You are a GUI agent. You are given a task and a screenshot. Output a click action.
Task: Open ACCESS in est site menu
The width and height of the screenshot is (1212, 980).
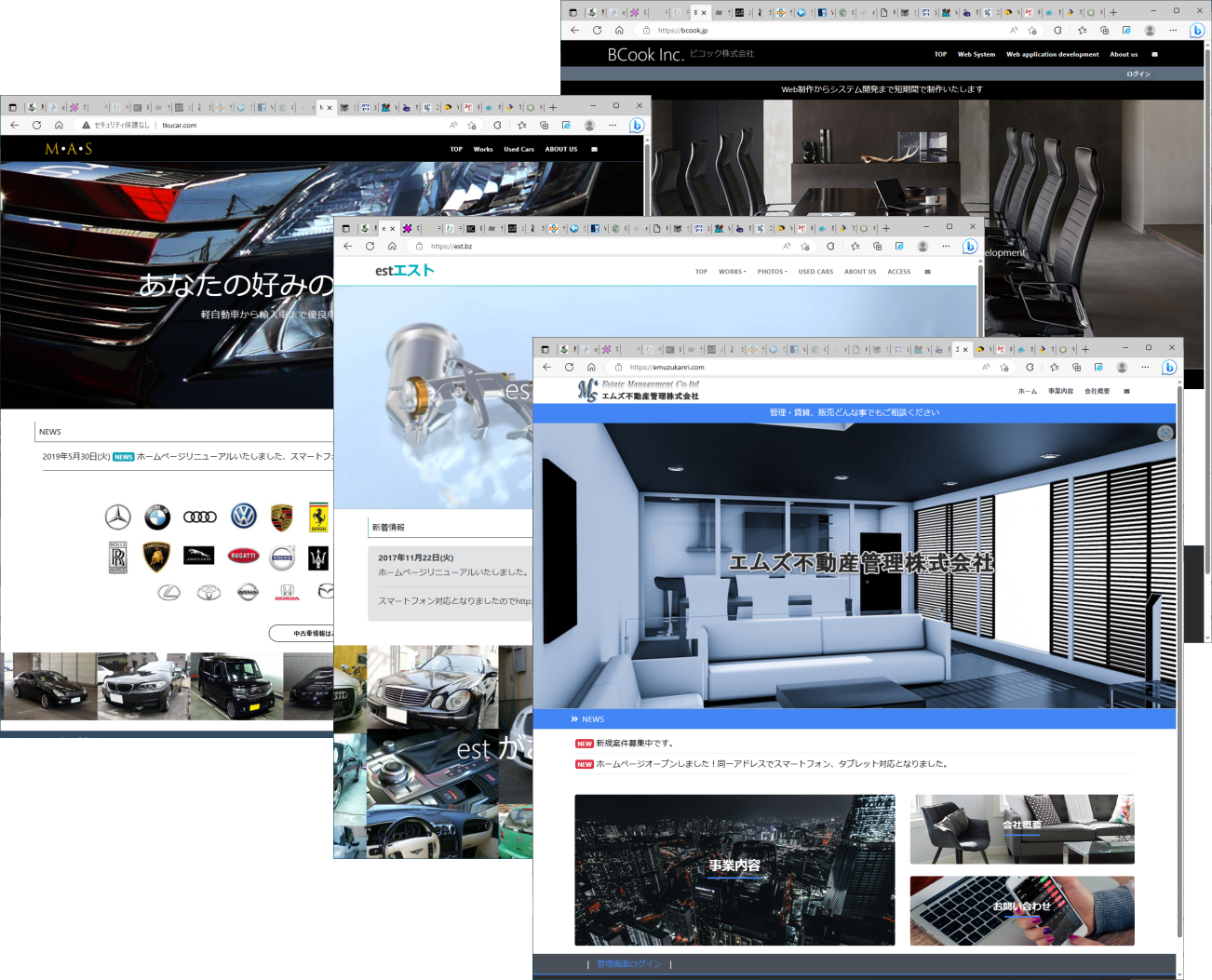tap(898, 272)
